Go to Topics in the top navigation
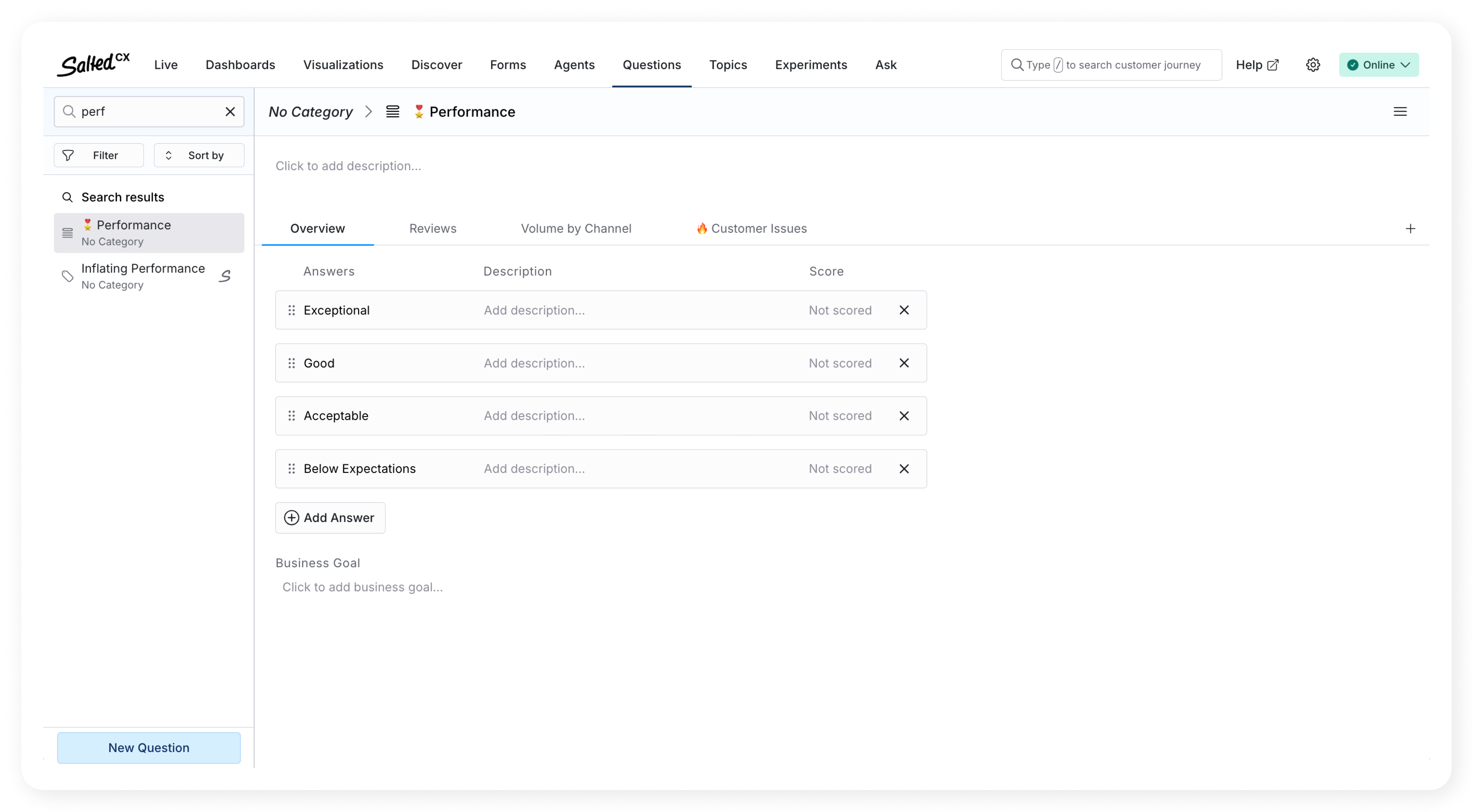The width and height of the screenshot is (1473, 812). tap(727, 65)
